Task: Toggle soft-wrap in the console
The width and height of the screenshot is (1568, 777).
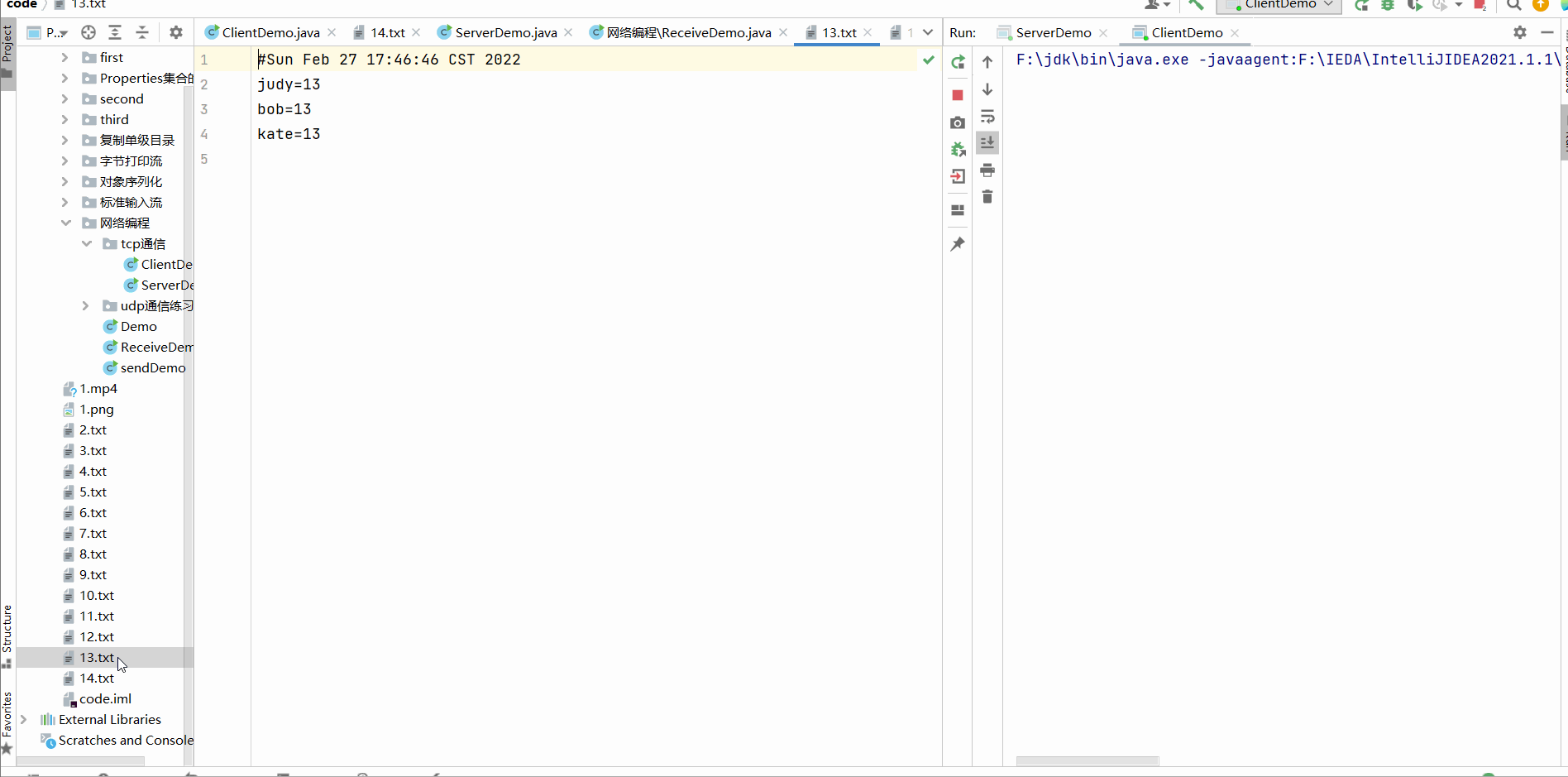Action: coord(987,117)
